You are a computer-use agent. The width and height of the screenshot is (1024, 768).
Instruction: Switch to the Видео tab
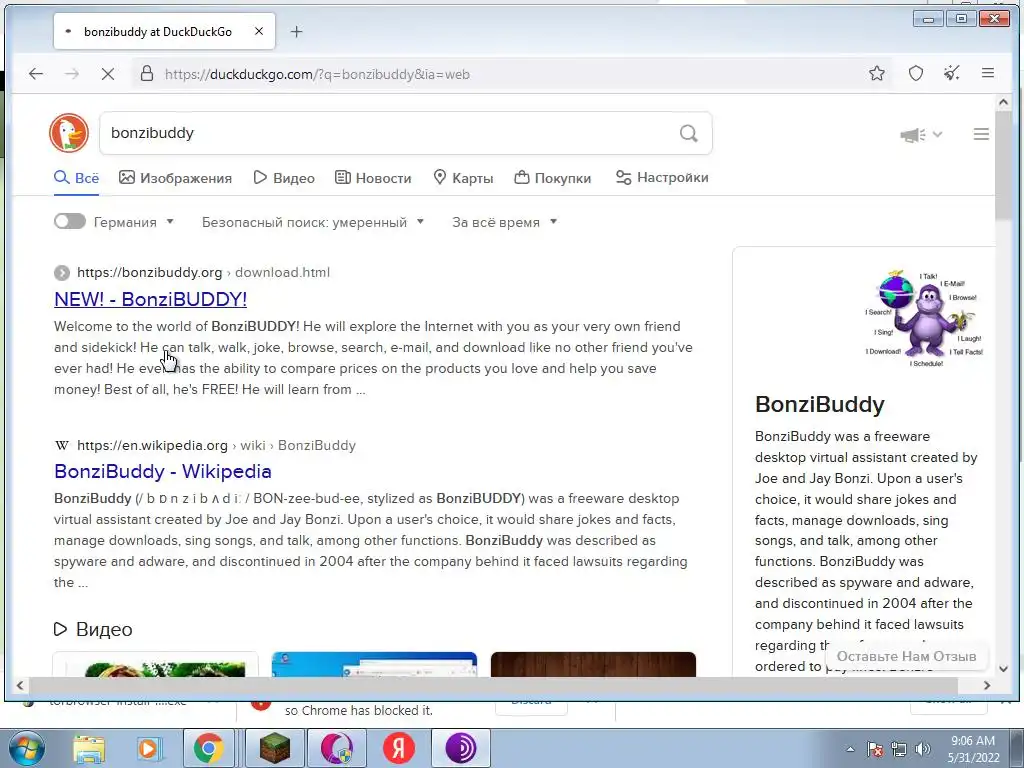[x=284, y=178]
